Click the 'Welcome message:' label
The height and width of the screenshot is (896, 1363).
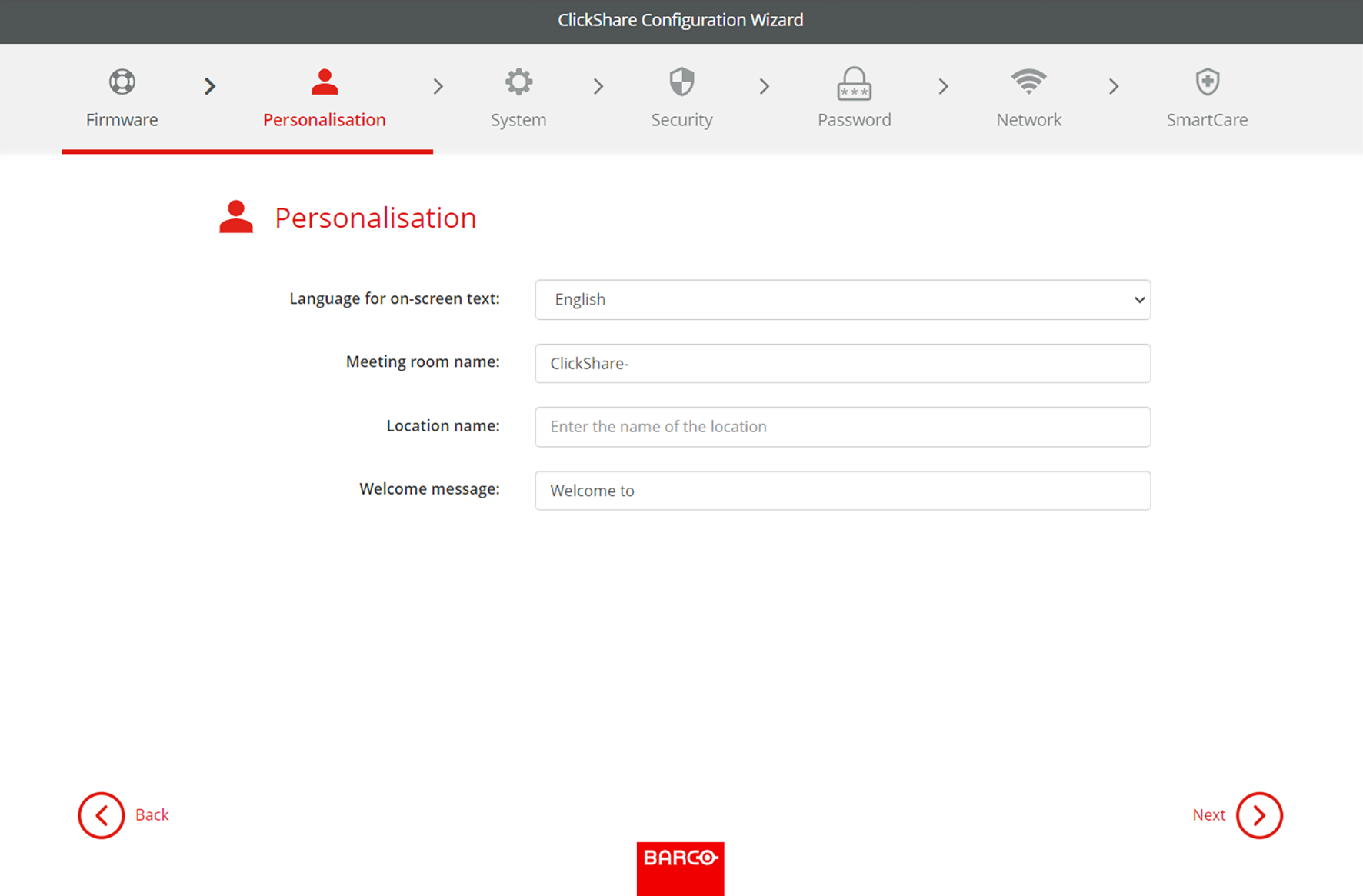click(429, 489)
